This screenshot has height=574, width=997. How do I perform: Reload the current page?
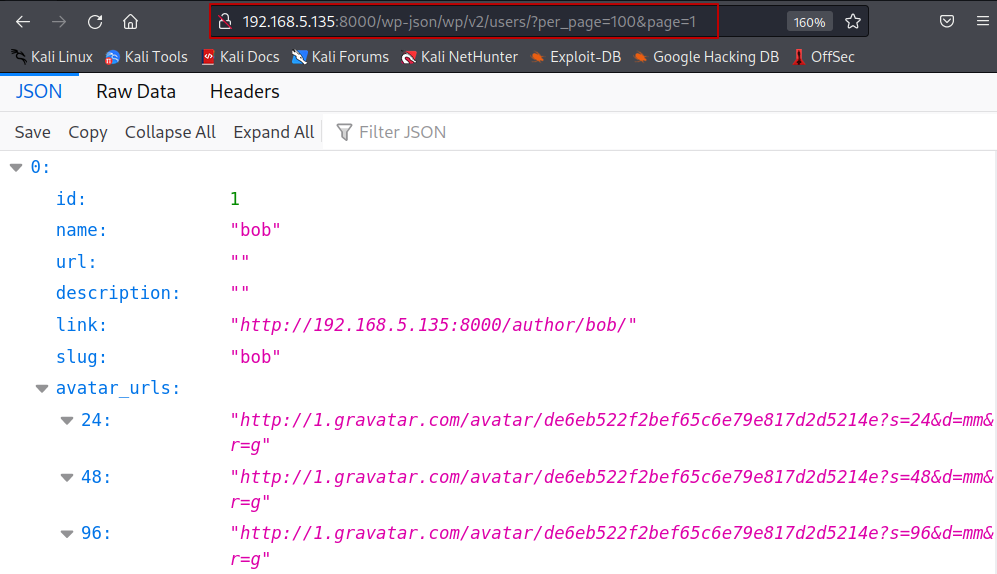tap(95, 22)
